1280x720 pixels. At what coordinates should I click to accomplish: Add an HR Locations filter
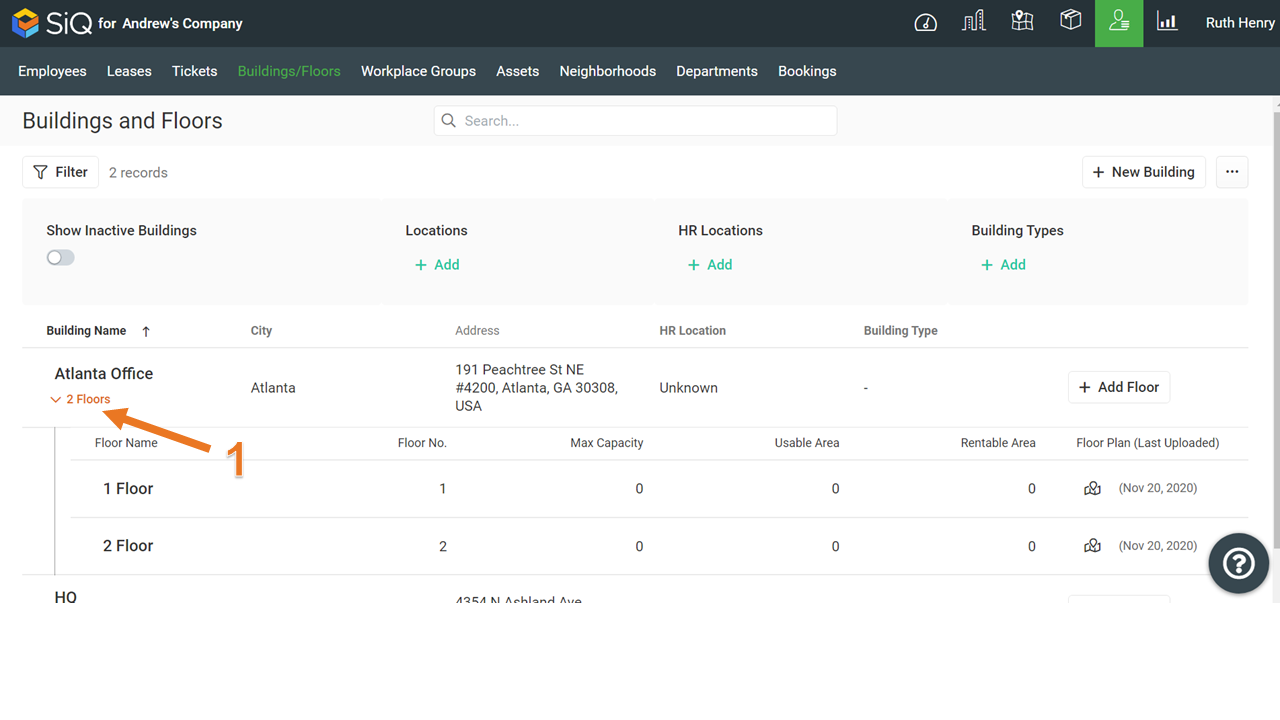coord(710,265)
